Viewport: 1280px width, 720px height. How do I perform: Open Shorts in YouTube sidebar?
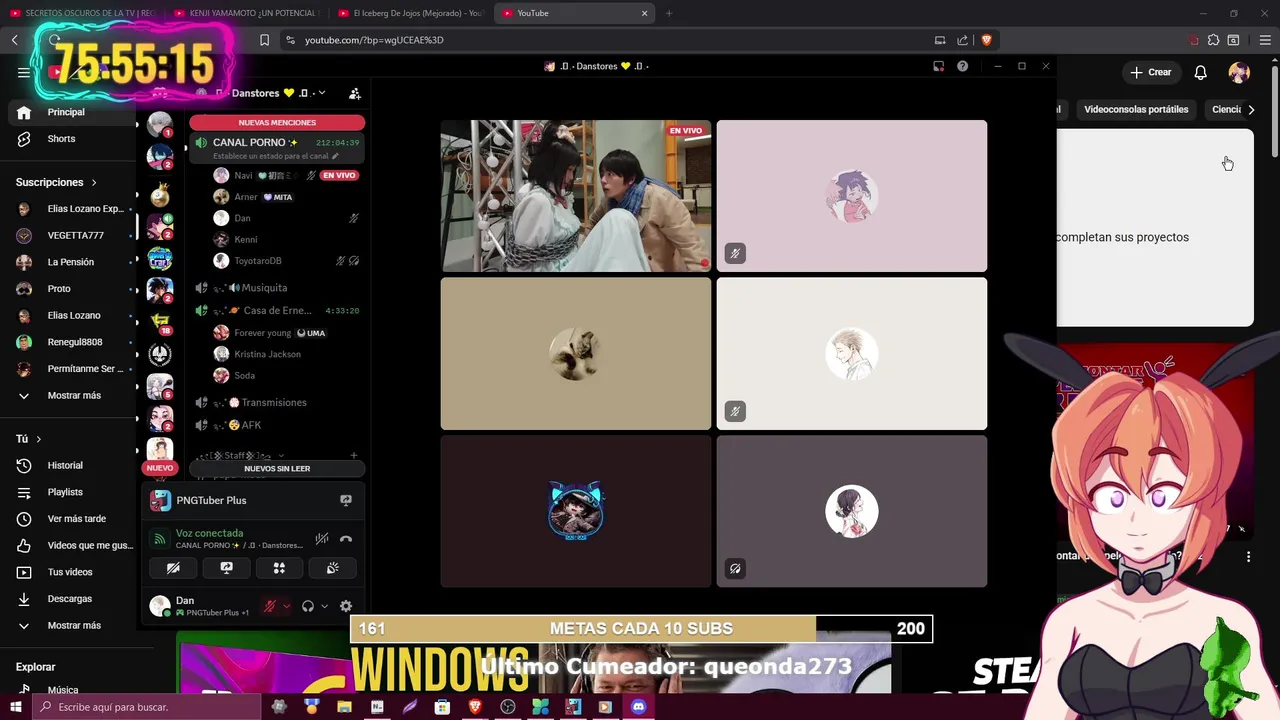click(x=68, y=139)
